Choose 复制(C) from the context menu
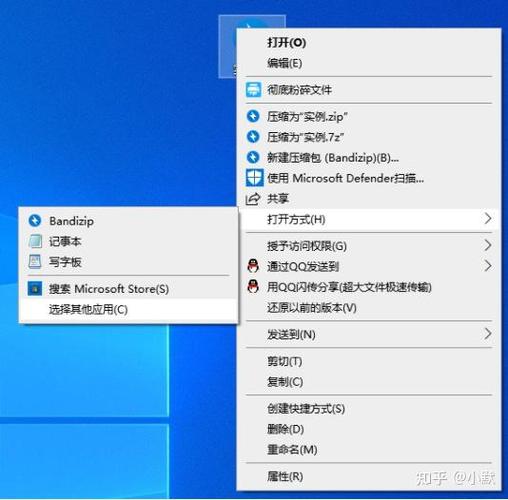Screen dimensions: 508x500 pyautogui.click(x=369, y=382)
